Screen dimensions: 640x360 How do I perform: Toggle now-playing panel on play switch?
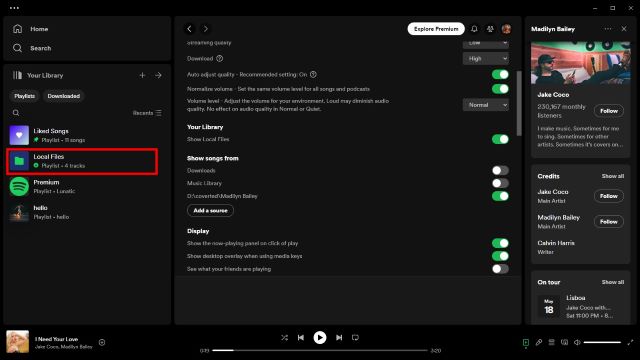[500, 243]
